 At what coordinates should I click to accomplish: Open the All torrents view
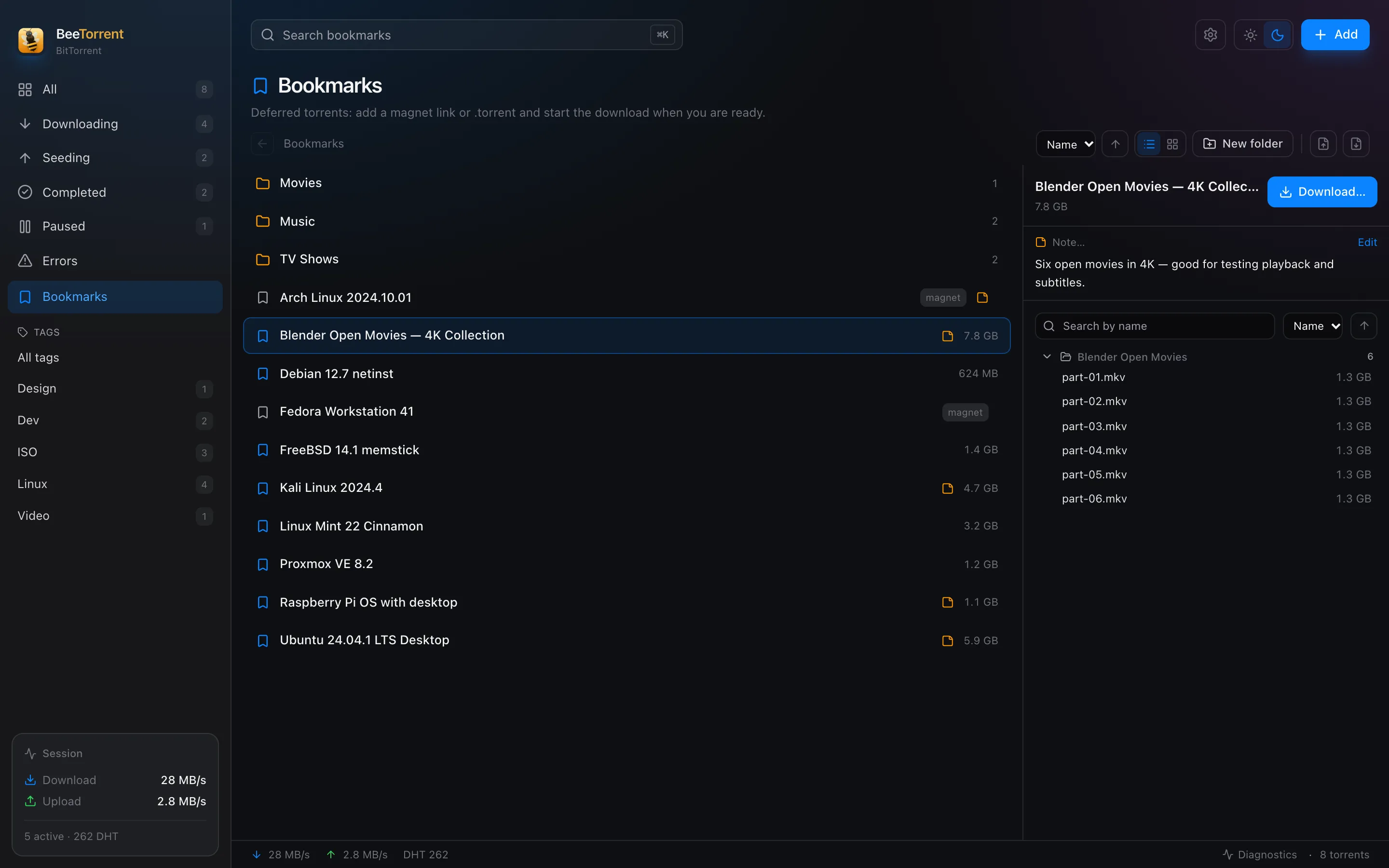tap(115, 90)
